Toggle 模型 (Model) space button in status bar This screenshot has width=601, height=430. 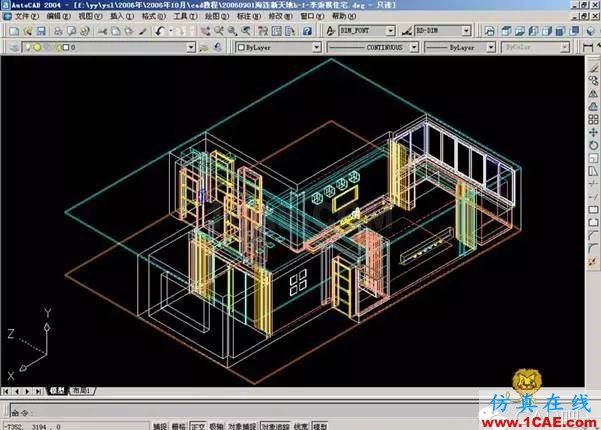pyautogui.click(x=320, y=426)
